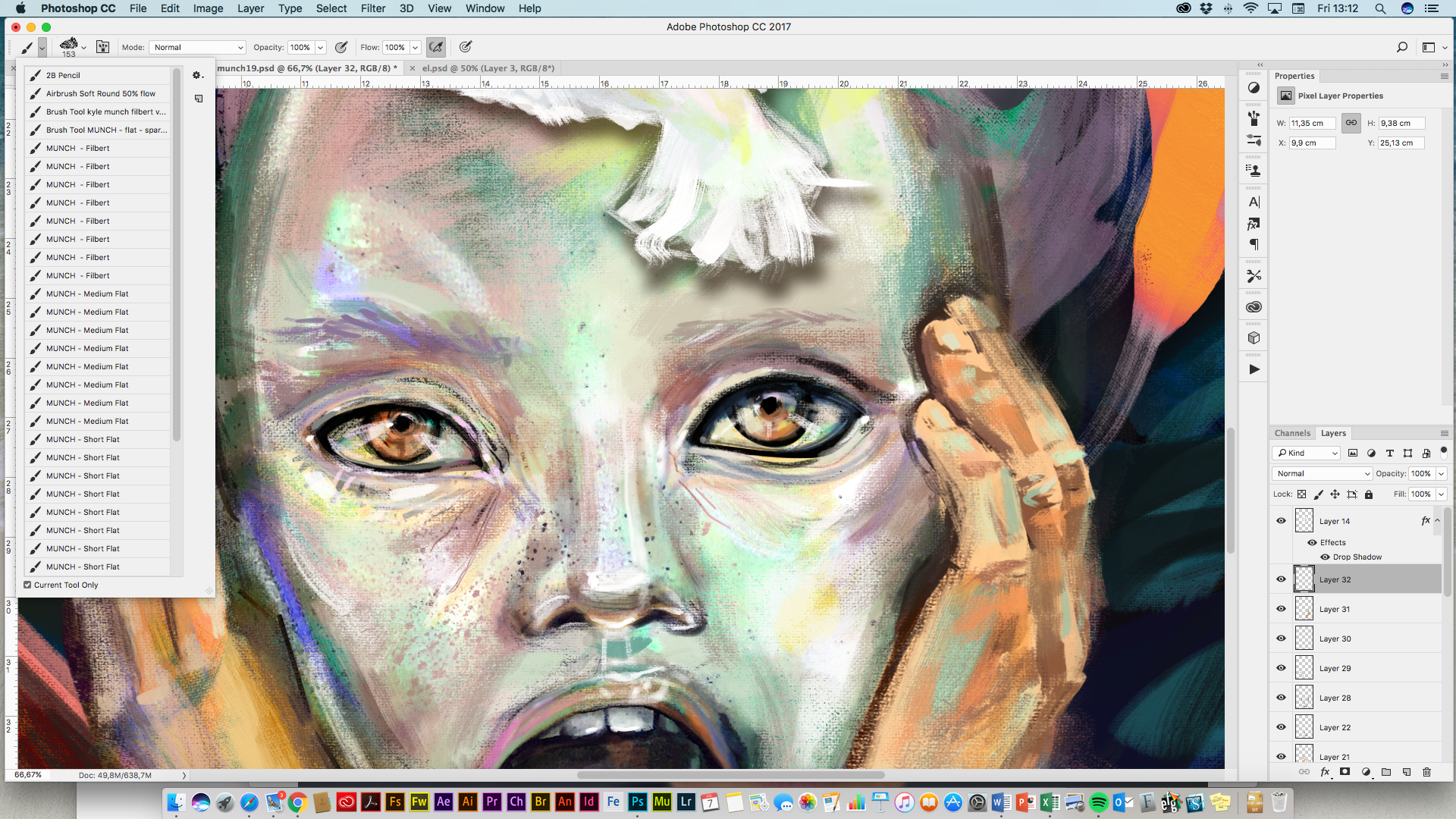The width and height of the screenshot is (1456, 819).
Task: Click the lock all padlock icon
Action: coord(1369,494)
